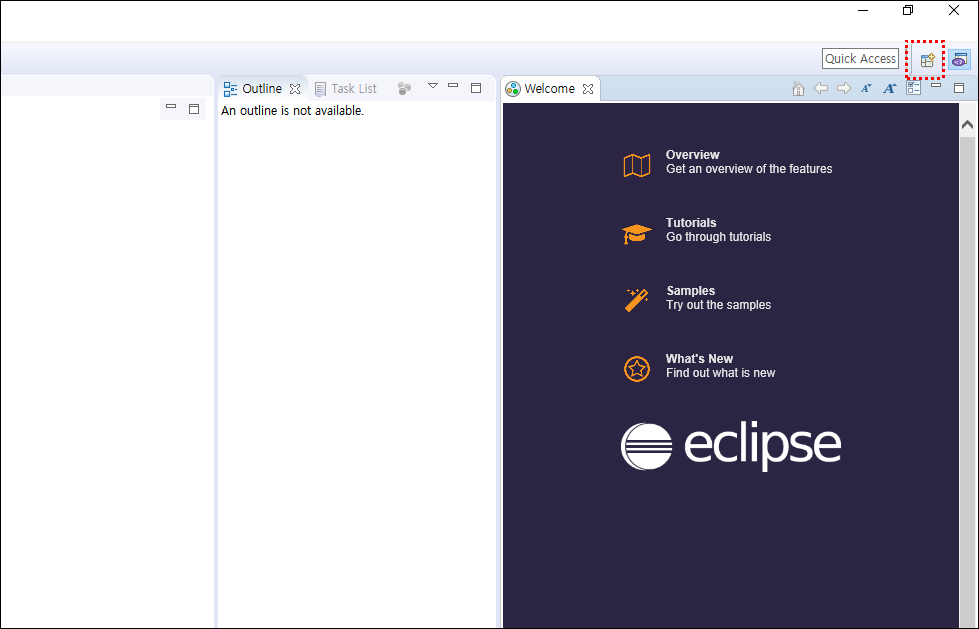The image size is (979, 629).
Task: Close the Welcome tab
Action: point(588,89)
